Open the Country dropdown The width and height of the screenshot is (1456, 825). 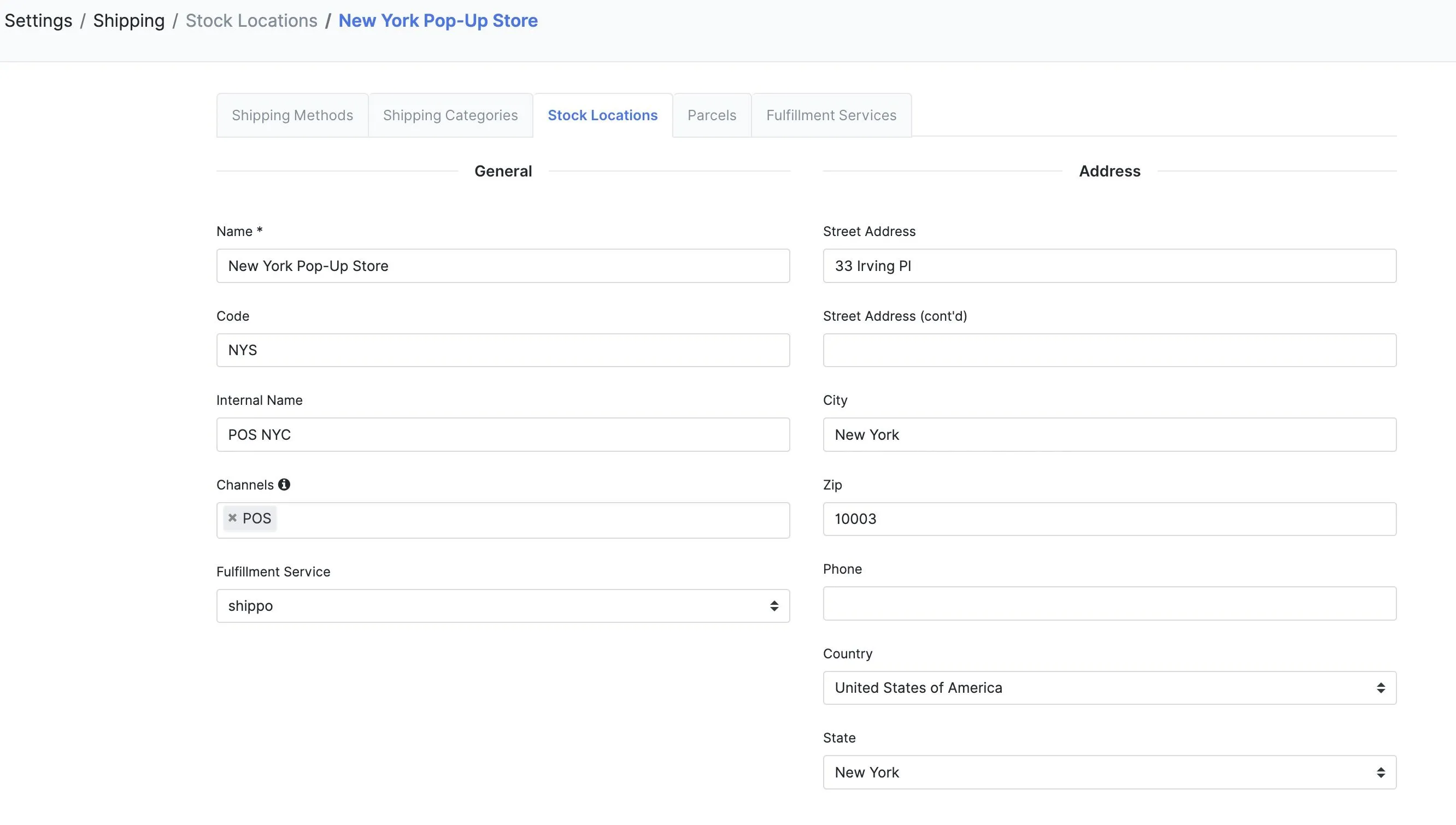(x=1109, y=688)
